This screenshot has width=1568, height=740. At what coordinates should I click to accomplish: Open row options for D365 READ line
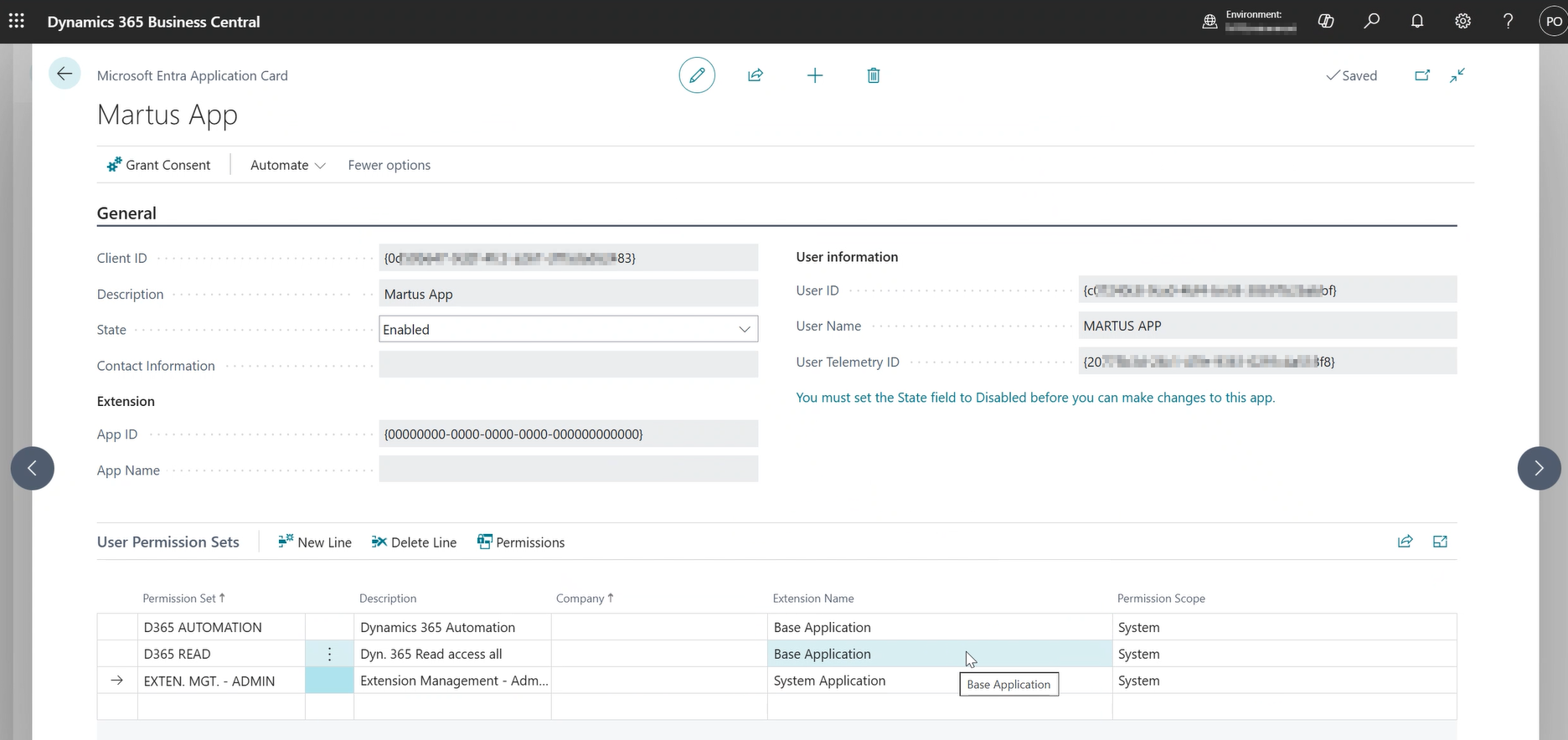(329, 654)
